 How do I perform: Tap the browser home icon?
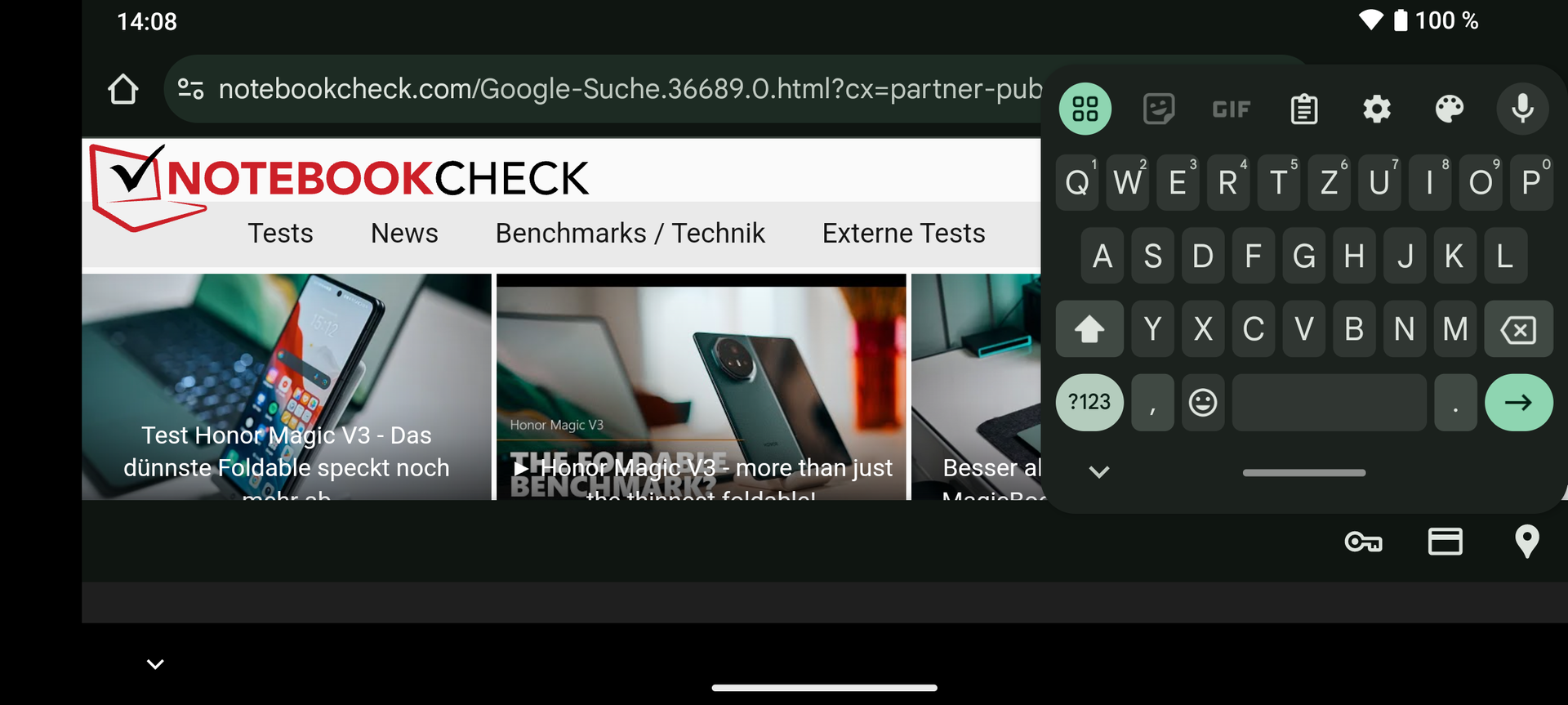[123, 89]
